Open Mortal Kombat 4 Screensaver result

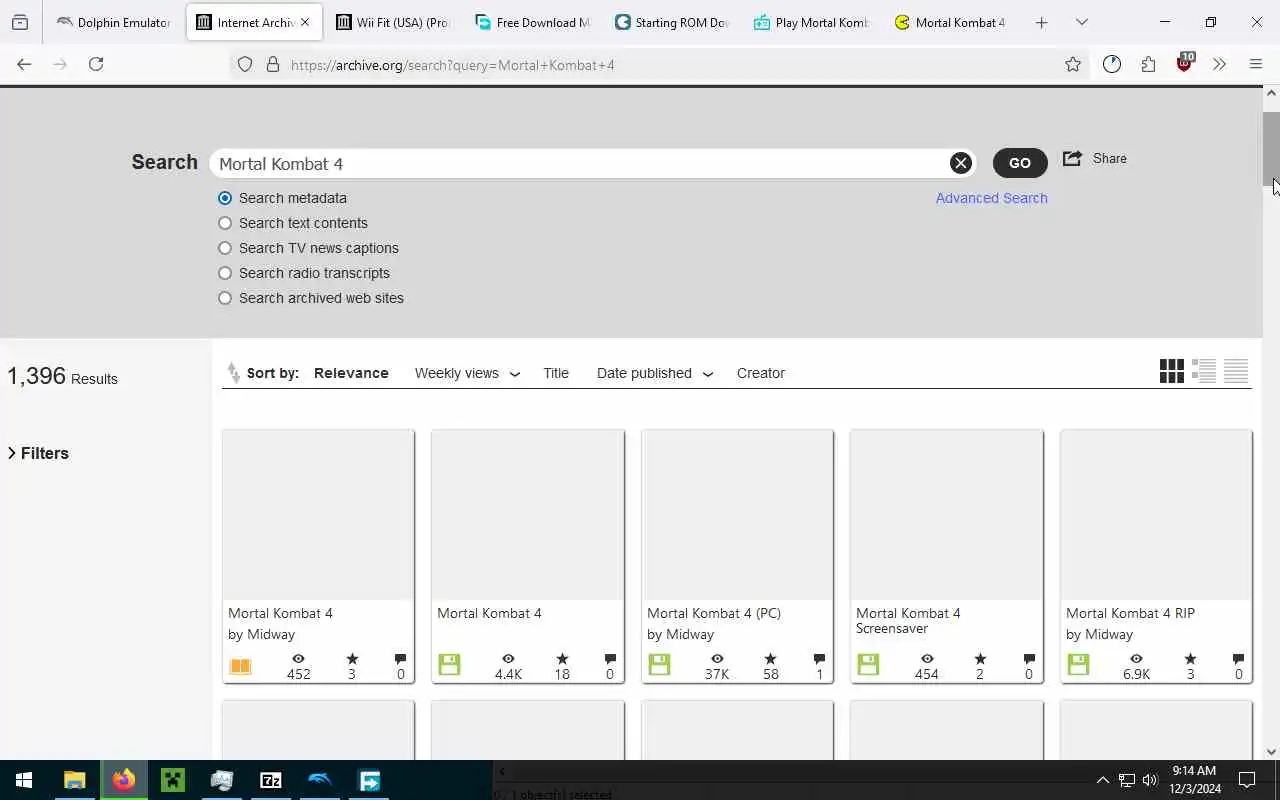tap(946, 556)
